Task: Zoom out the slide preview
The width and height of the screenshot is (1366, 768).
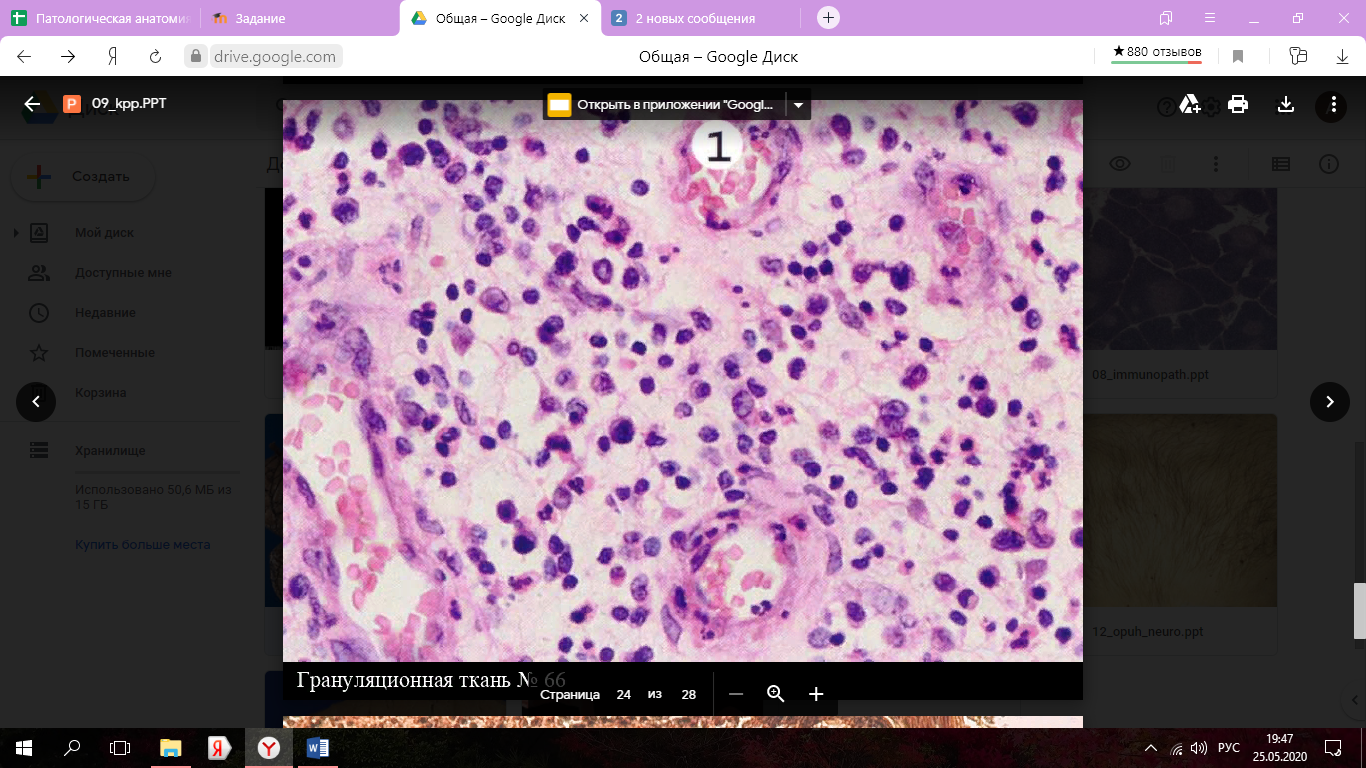Action: [736, 694]
